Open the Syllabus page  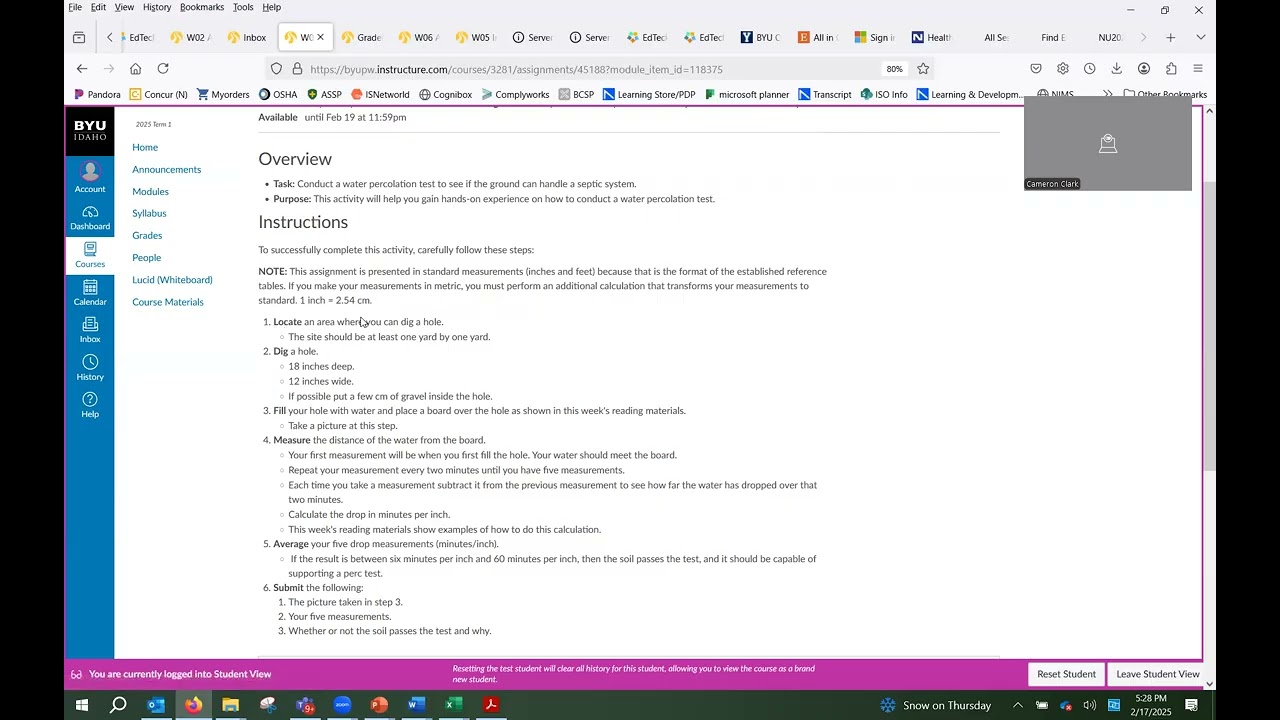click(149, 213)
